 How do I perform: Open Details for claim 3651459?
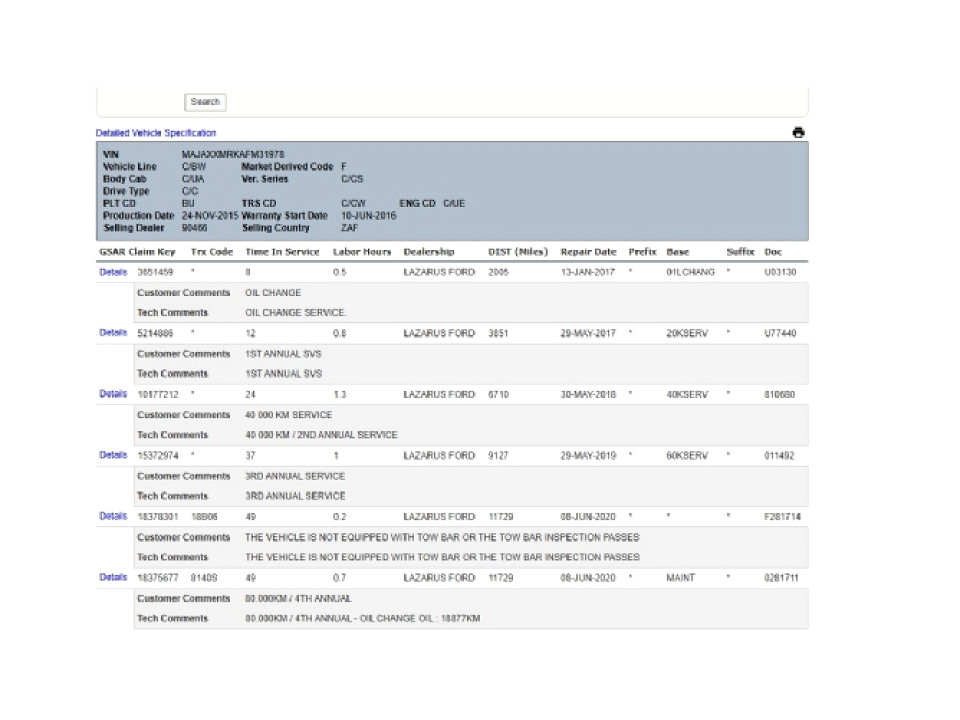(x=113, y=272)
